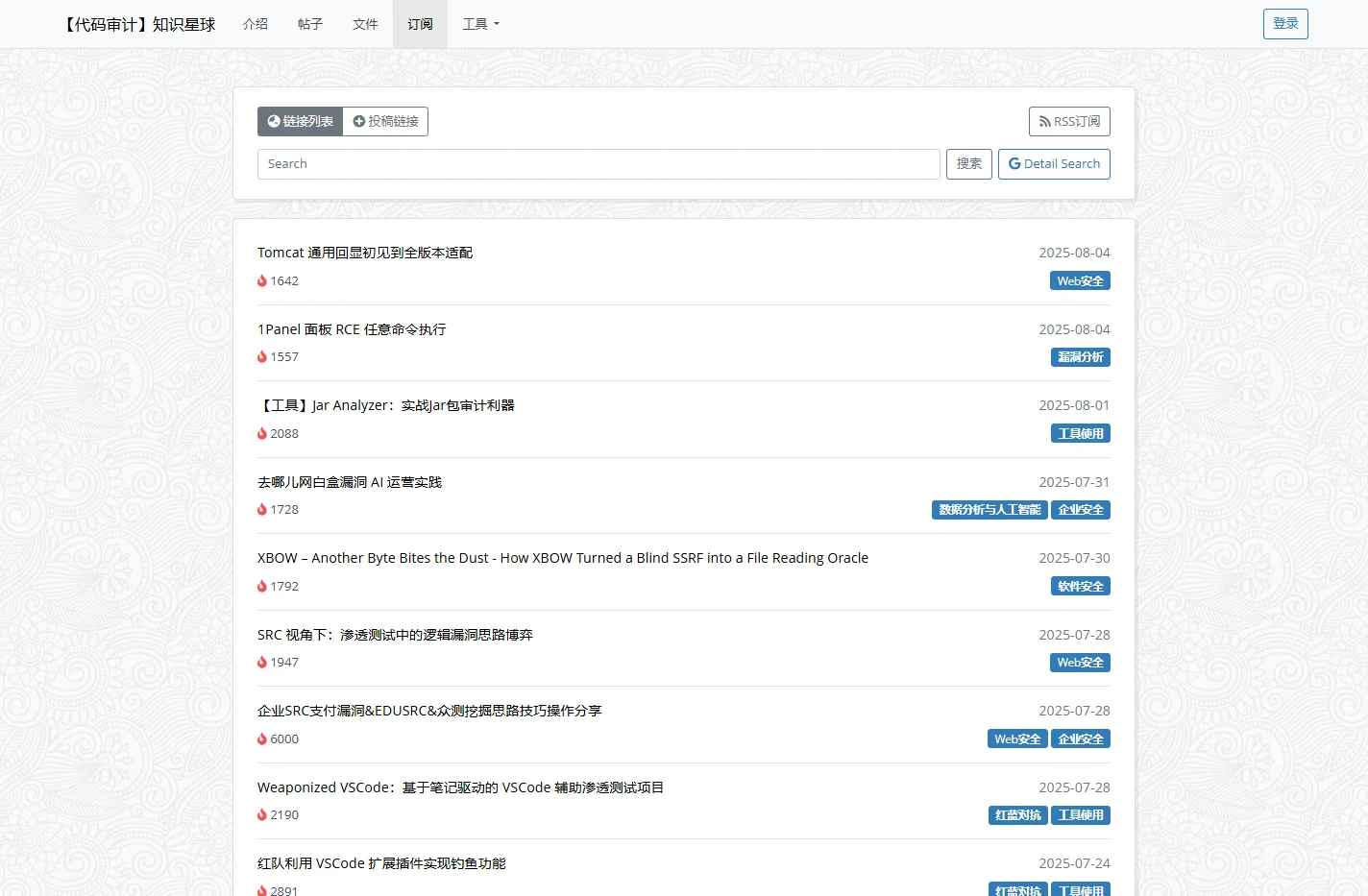
Task: Open the 企业SRC支付漏洞&EDUSRC article
Action: coord(429,711)
